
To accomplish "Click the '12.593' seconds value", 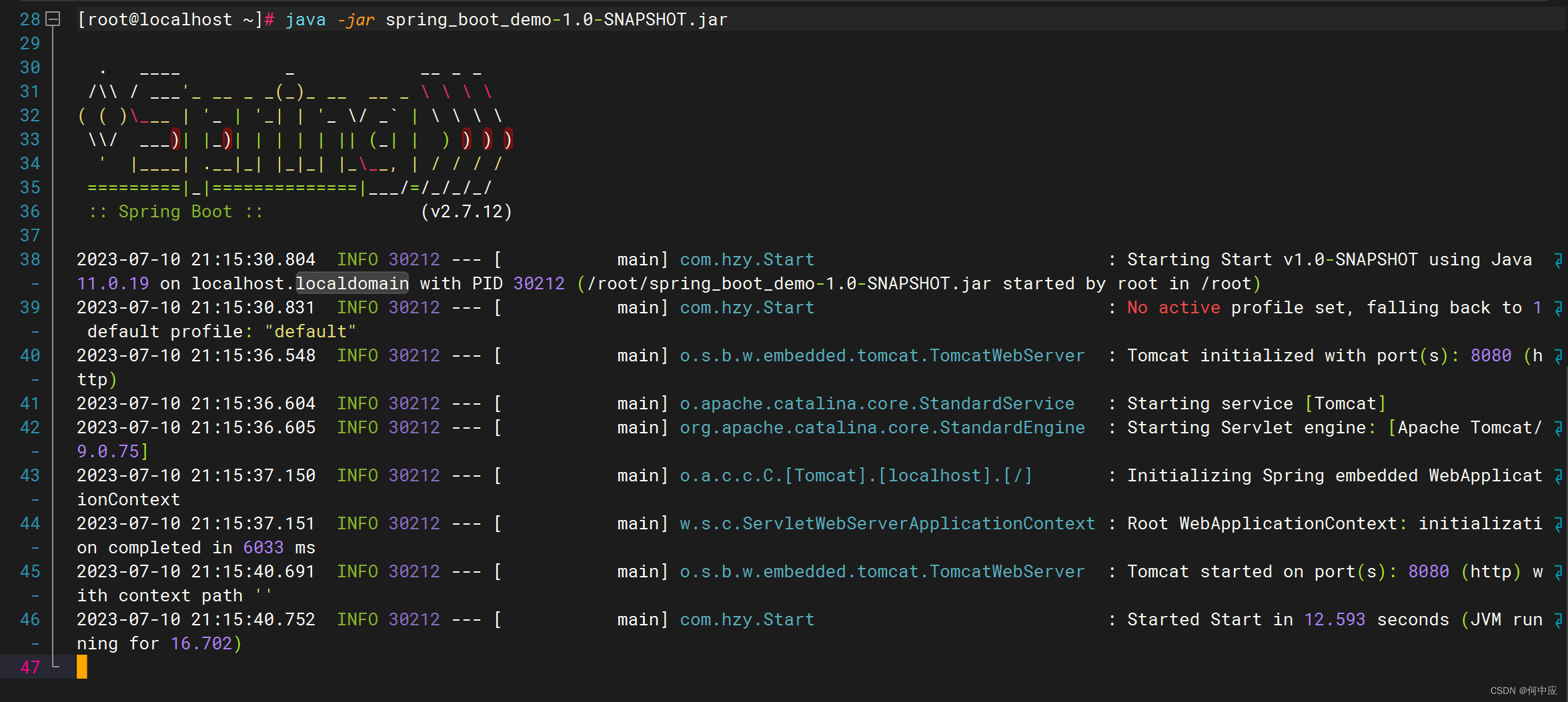I will tap(1335, 619).
